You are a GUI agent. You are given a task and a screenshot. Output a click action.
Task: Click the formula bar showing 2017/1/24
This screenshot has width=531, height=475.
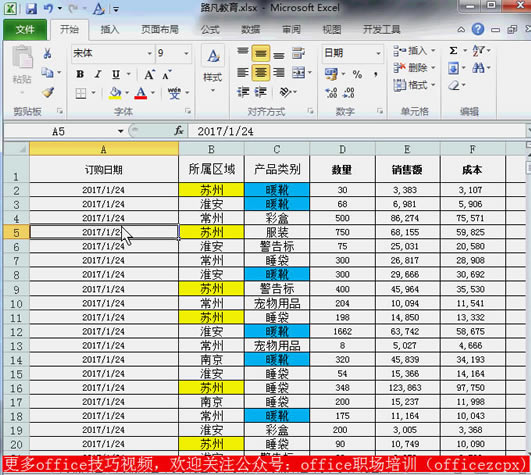click(357, 131)
